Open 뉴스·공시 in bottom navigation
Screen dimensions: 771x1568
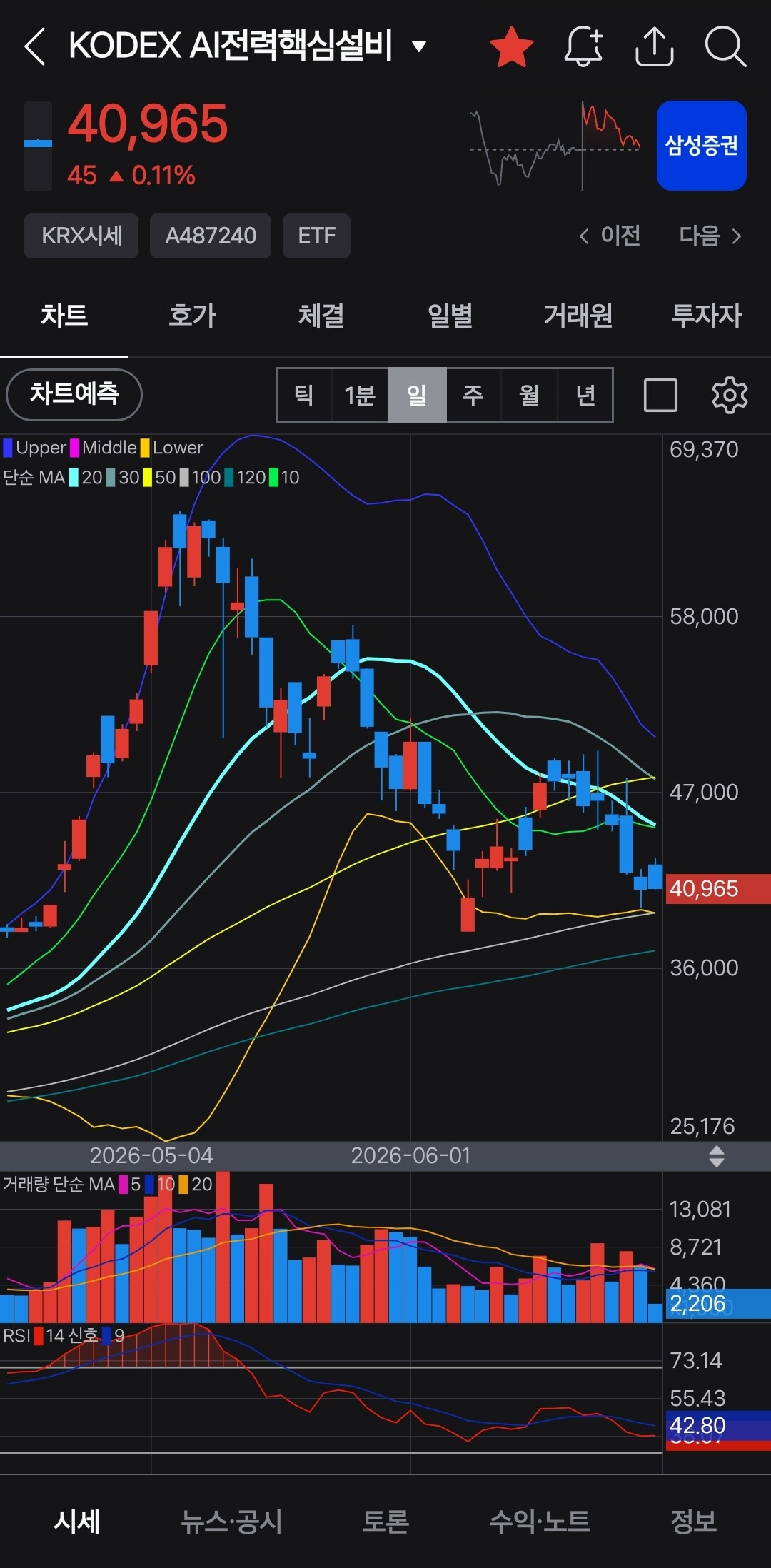point(231,1521)
